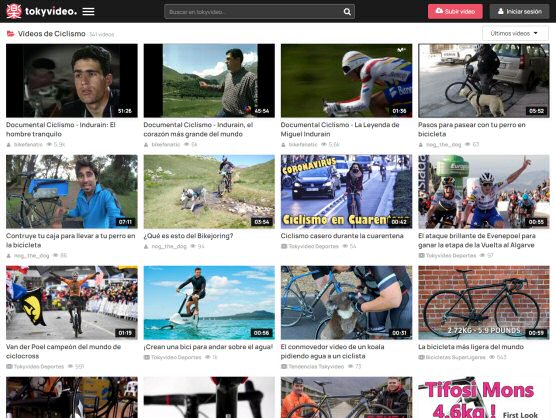This screenshot has height=418, width=556.
Task: Open the 'Tifosi Mons 4.6kg' thumbnail
Action: (x=484, y=397)
